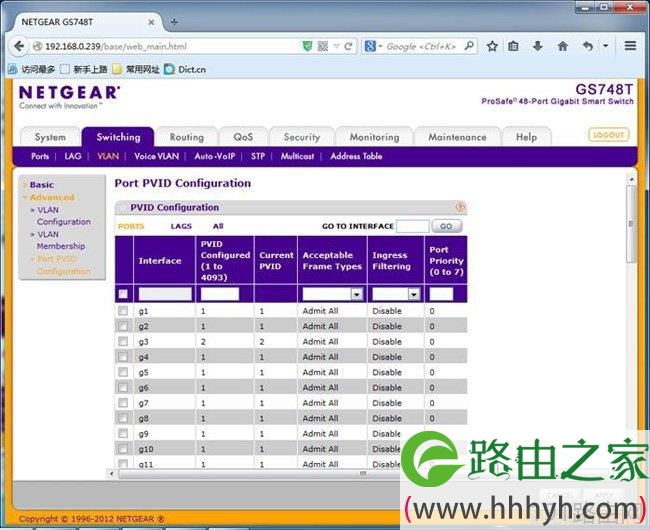The image size is (650, 530).
Task: Show All interfaces link
Action: (218, 226)
